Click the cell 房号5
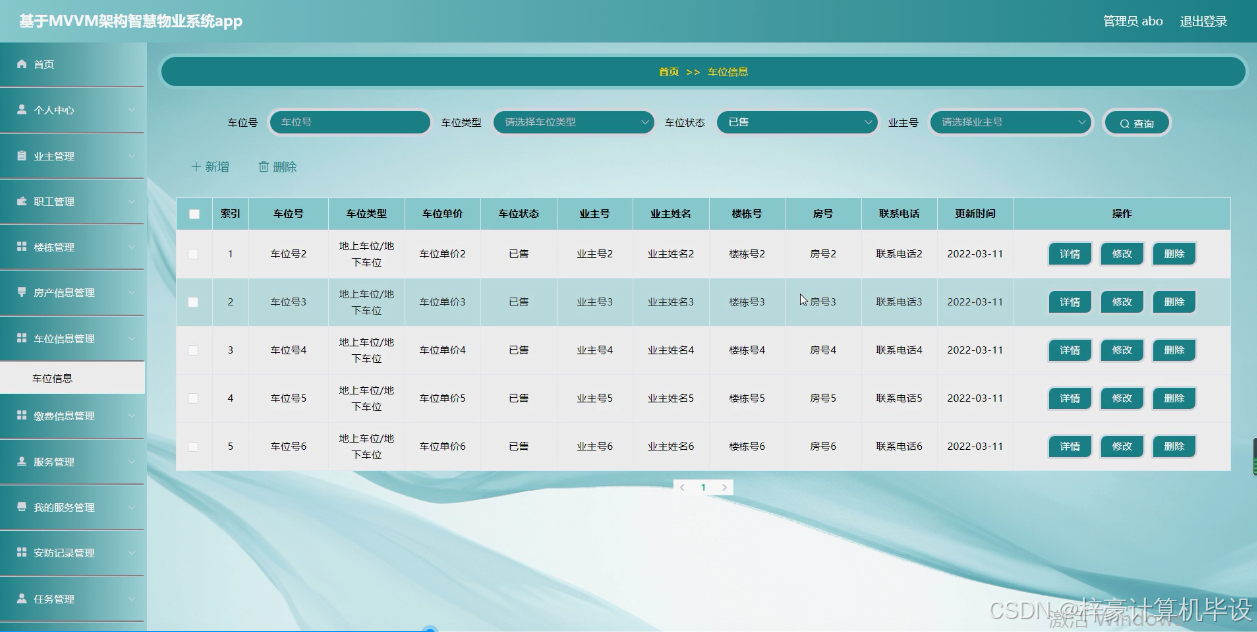The height and width of the screenshot is (632, 1257). pyautogui.click(x=823, y=398)
